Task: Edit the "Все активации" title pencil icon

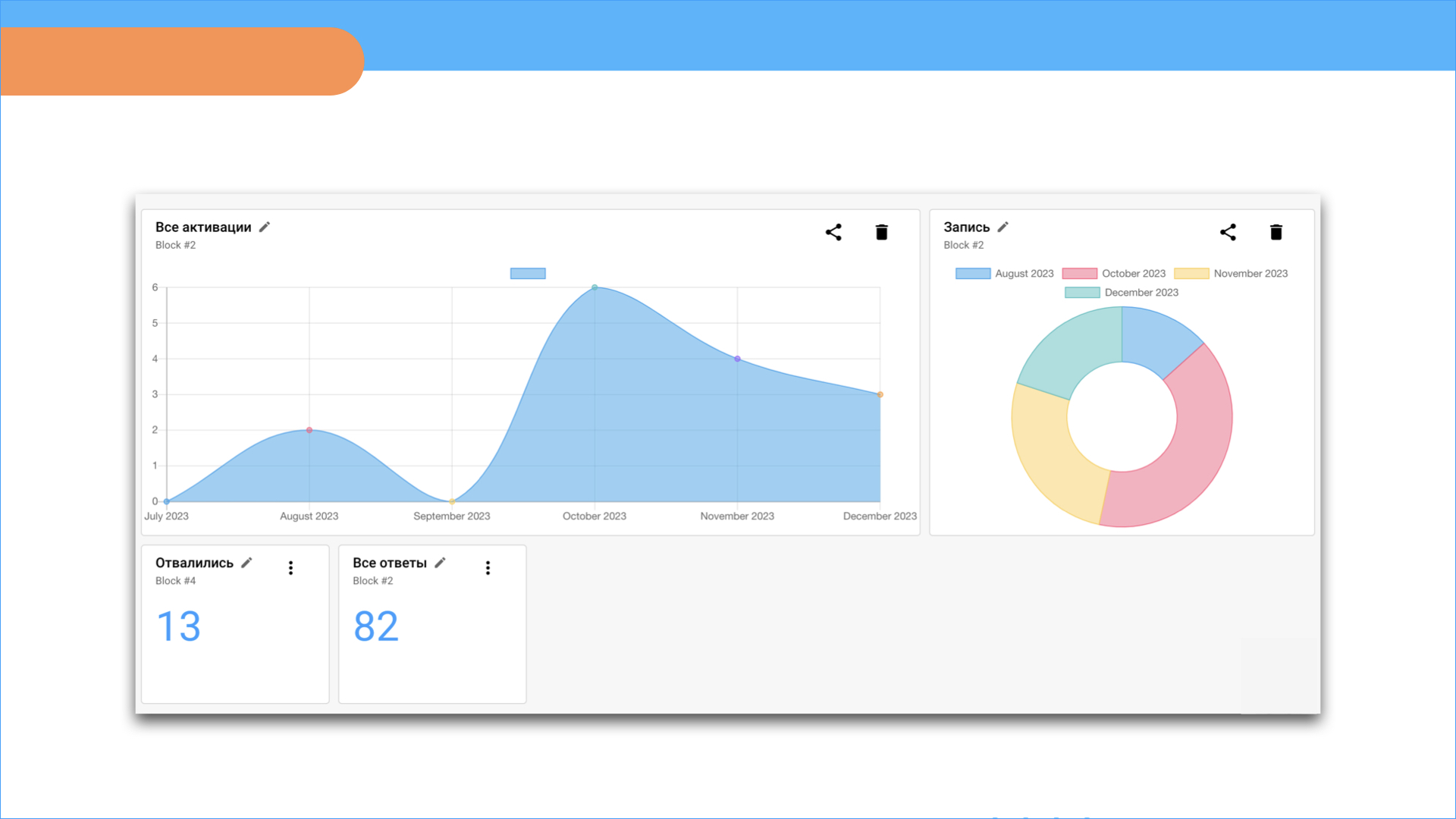Action: [x=265, y=227]
